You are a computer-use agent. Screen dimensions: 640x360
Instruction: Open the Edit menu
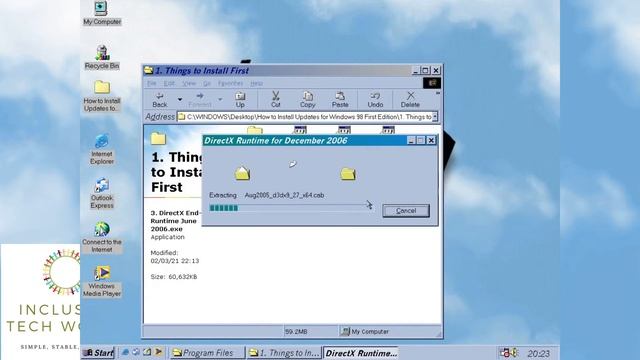pos(169,83)
